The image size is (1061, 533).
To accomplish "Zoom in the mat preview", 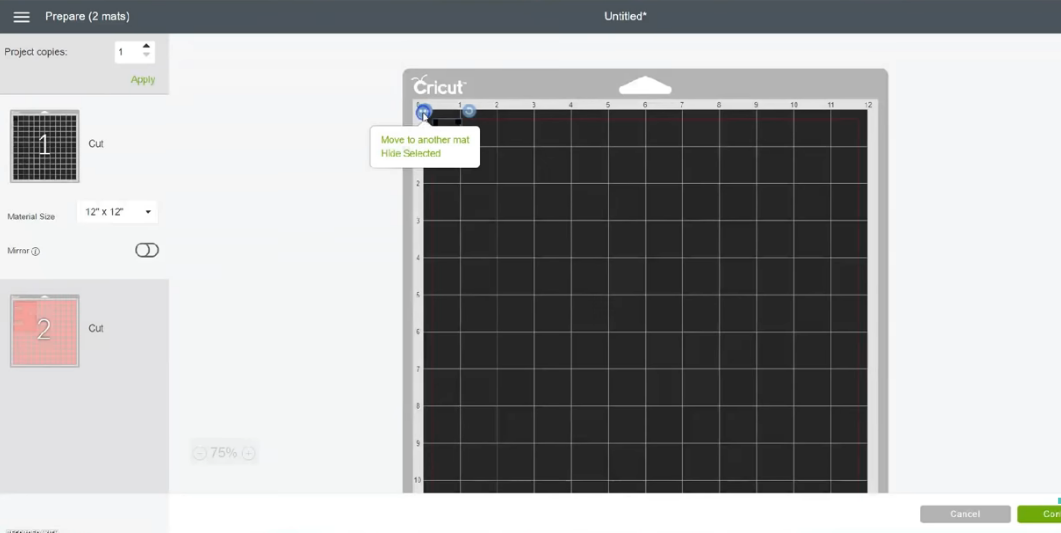I will (x=248, y=453).
